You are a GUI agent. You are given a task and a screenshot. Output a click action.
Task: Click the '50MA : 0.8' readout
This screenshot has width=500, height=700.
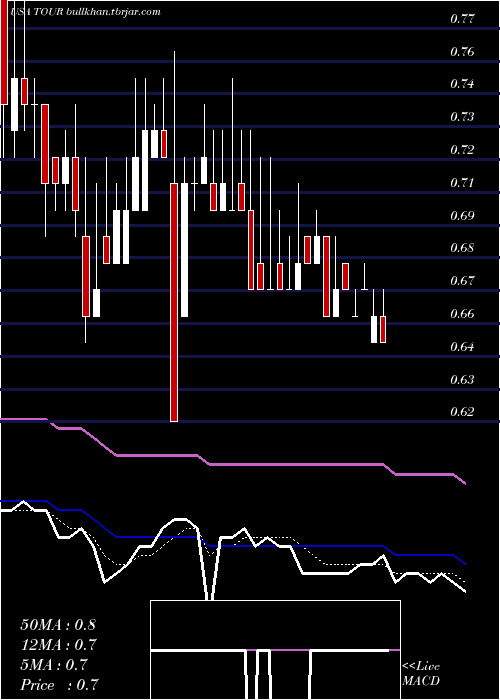click(58, 625)
